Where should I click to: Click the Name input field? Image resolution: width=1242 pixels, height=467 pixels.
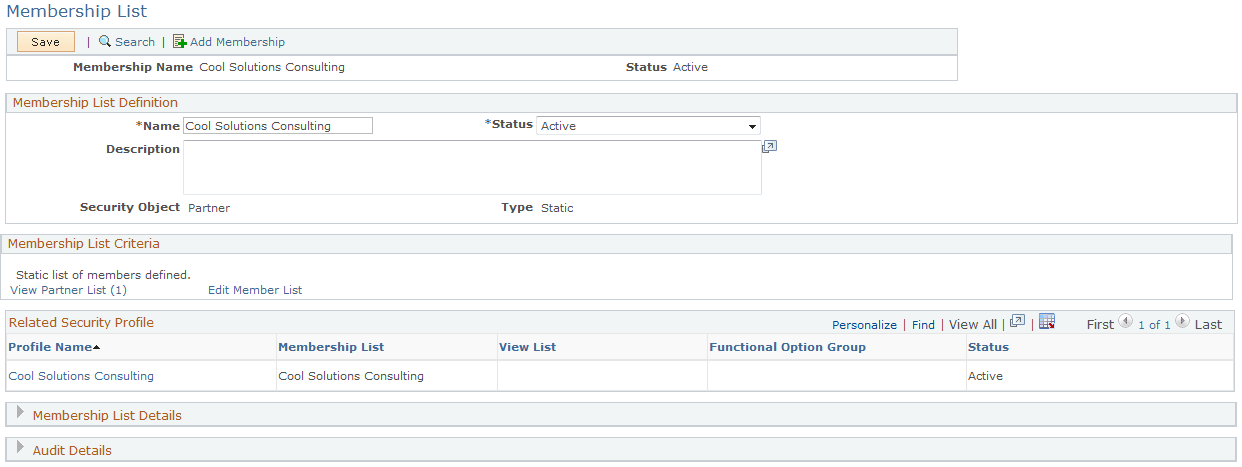(x=278, y=126)
